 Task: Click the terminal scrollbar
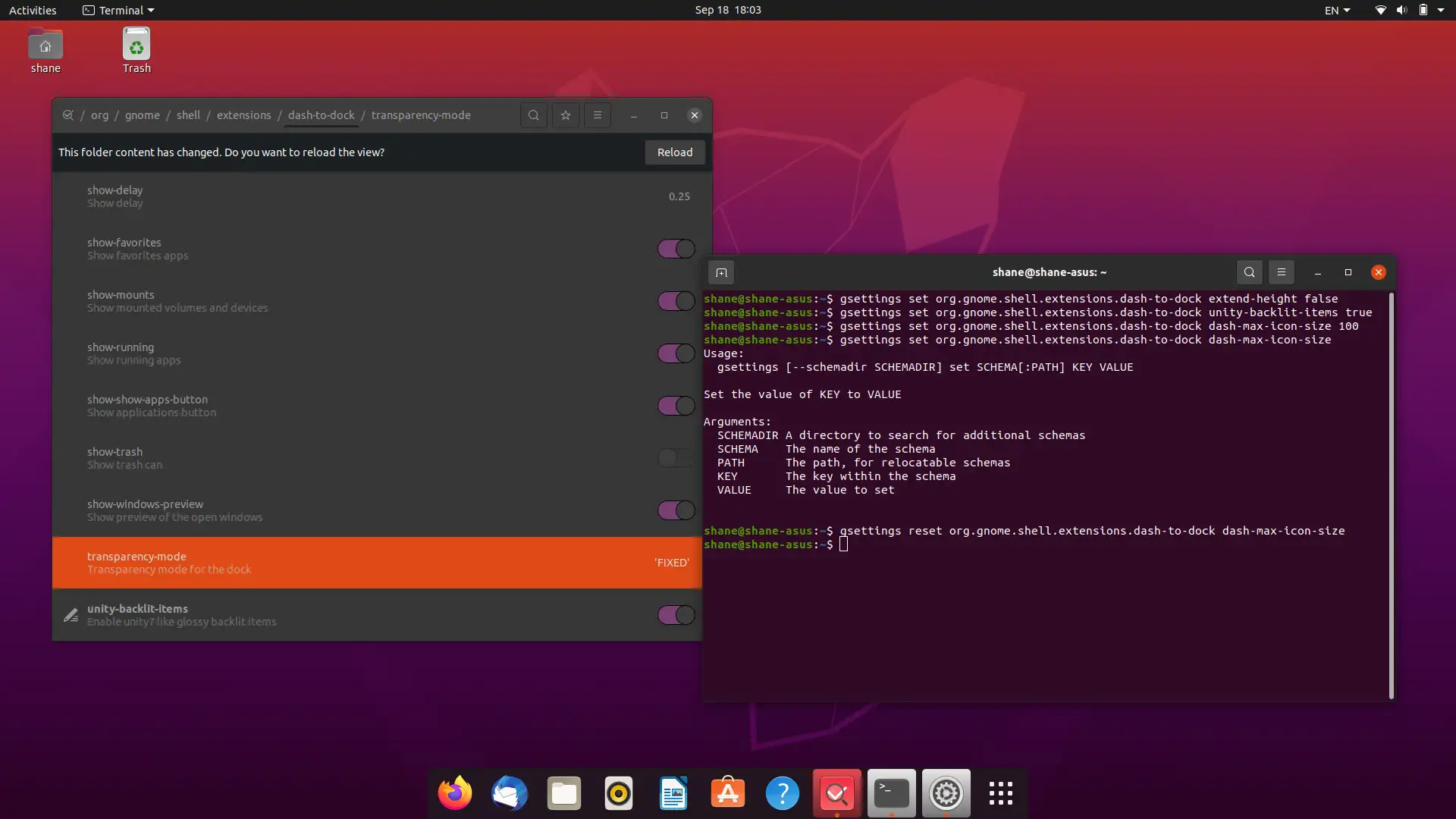[x=1391, y=493]
